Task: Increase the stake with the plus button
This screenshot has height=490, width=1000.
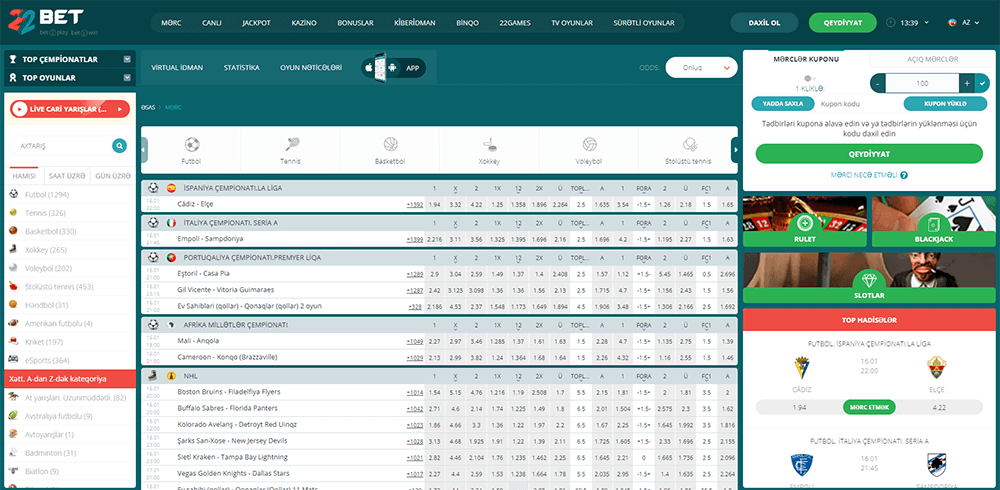Action: [x=966, y=83]
